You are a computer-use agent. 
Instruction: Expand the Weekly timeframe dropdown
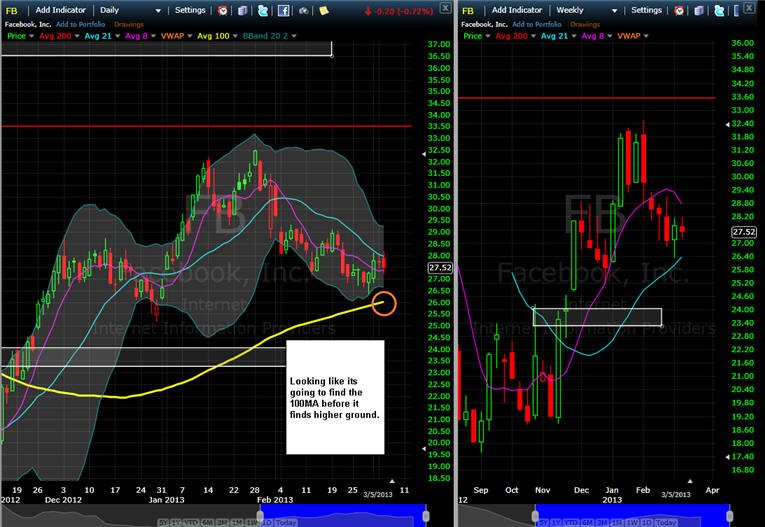point(614,11)
